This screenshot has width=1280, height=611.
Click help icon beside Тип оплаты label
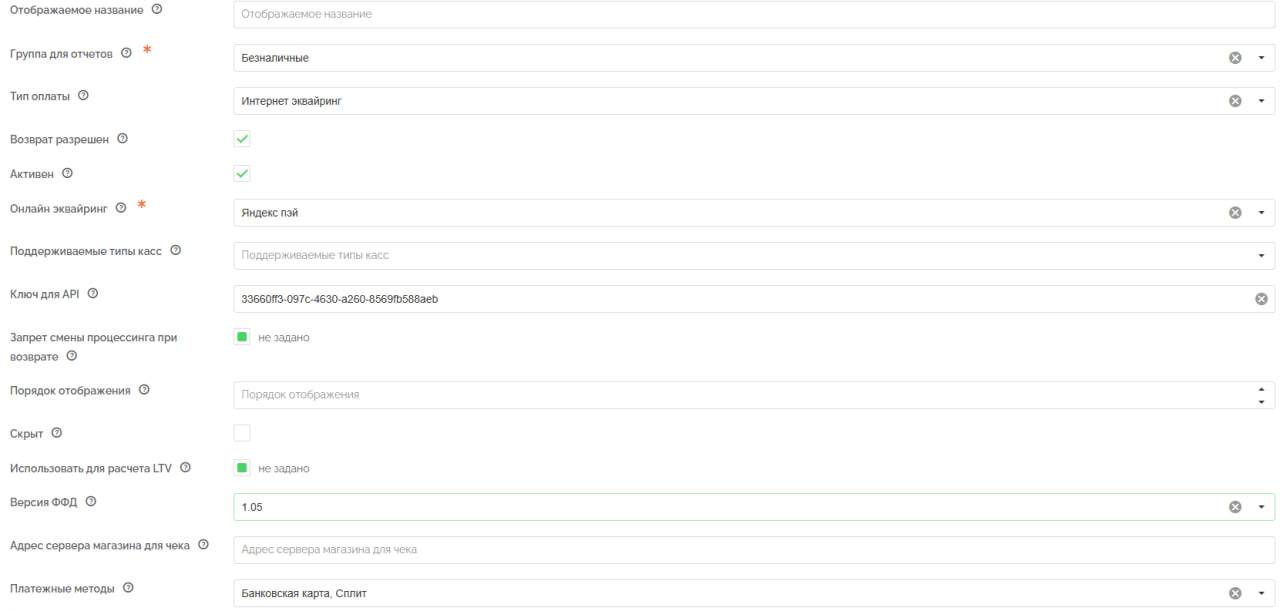click(83, 96)
